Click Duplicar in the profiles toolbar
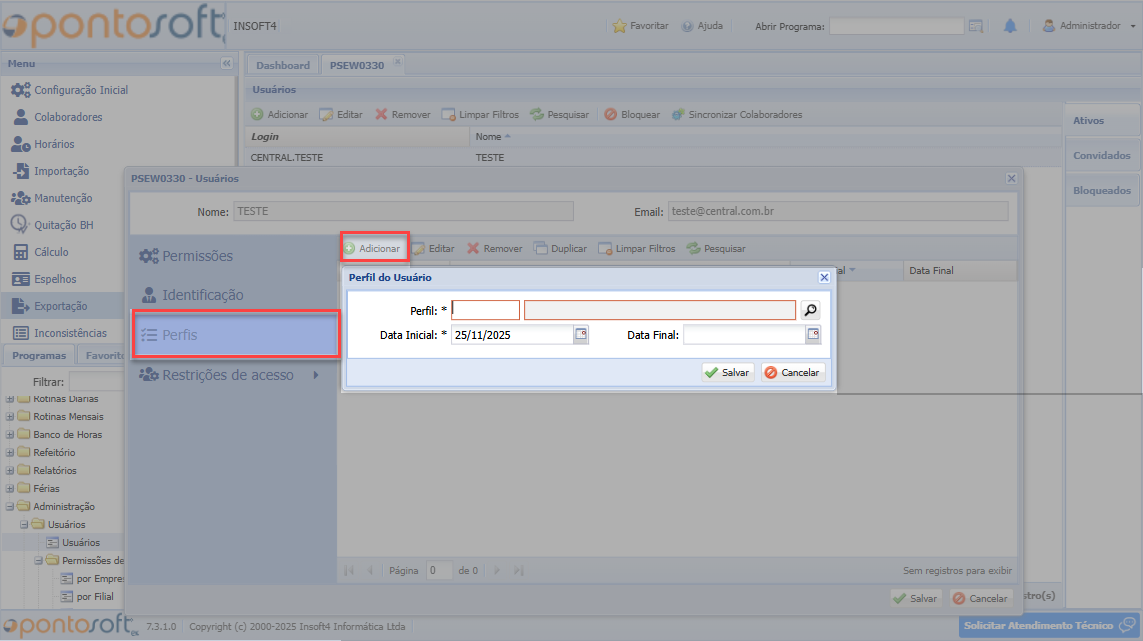Screen dimensions: 1143x641 click(560, 248)
